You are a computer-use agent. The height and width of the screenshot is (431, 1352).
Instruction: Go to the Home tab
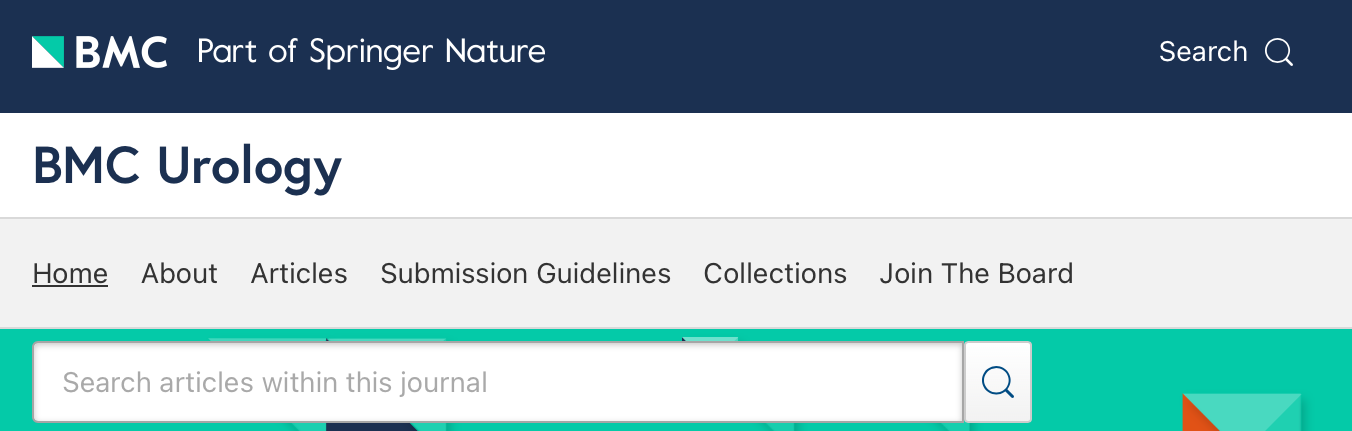click(70, 273)
